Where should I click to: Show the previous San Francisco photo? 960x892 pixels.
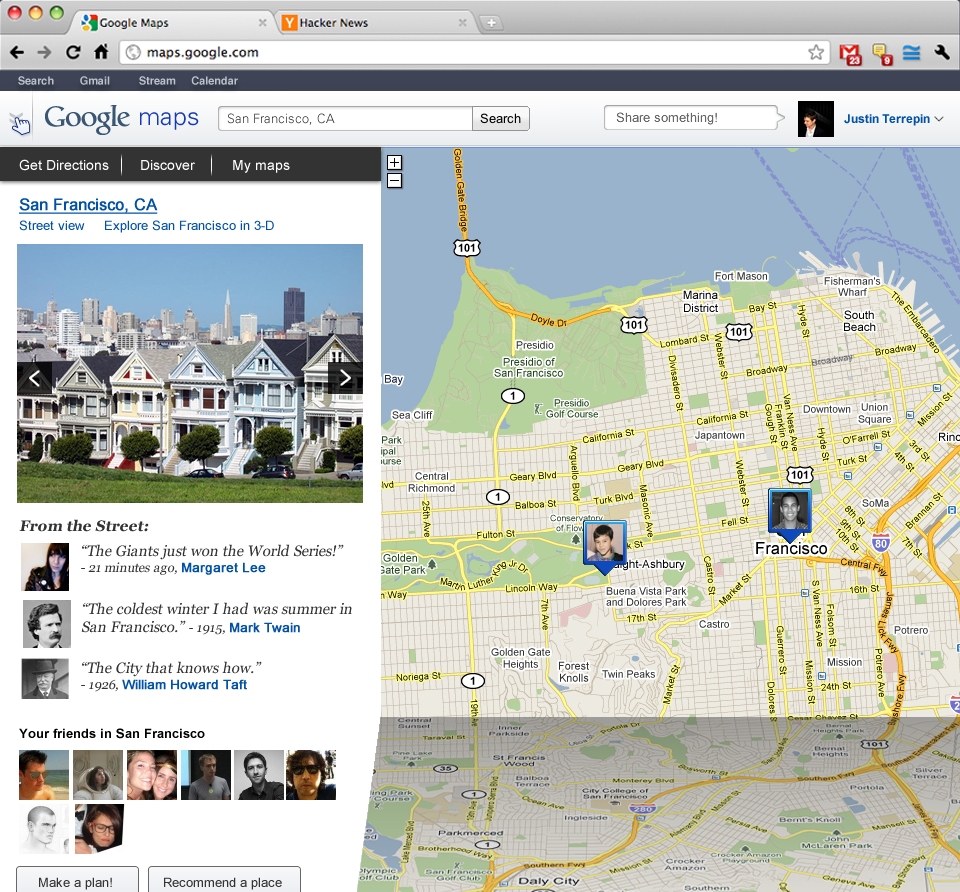coord(34,378)
